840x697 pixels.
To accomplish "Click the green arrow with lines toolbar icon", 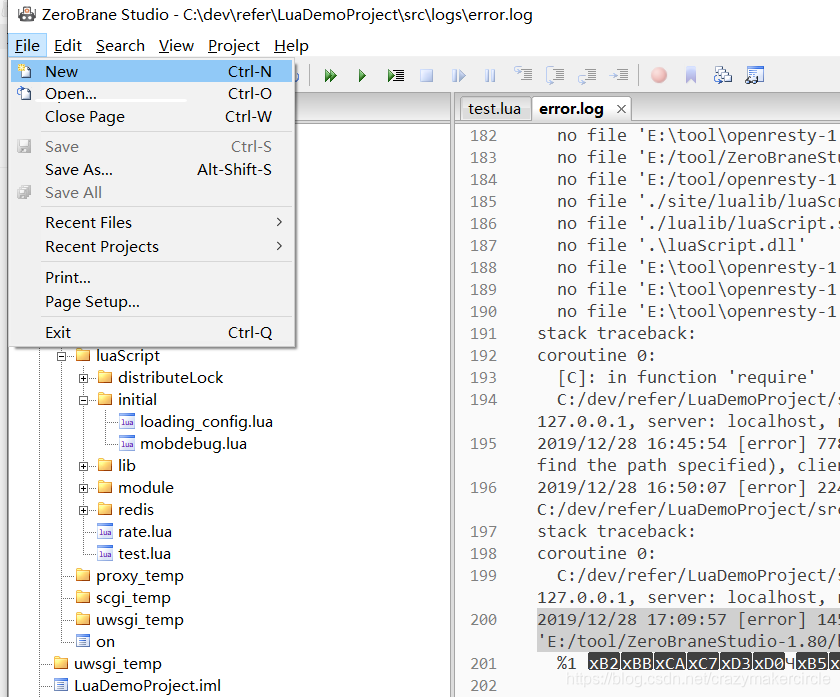I will click(x=395, y=76).
